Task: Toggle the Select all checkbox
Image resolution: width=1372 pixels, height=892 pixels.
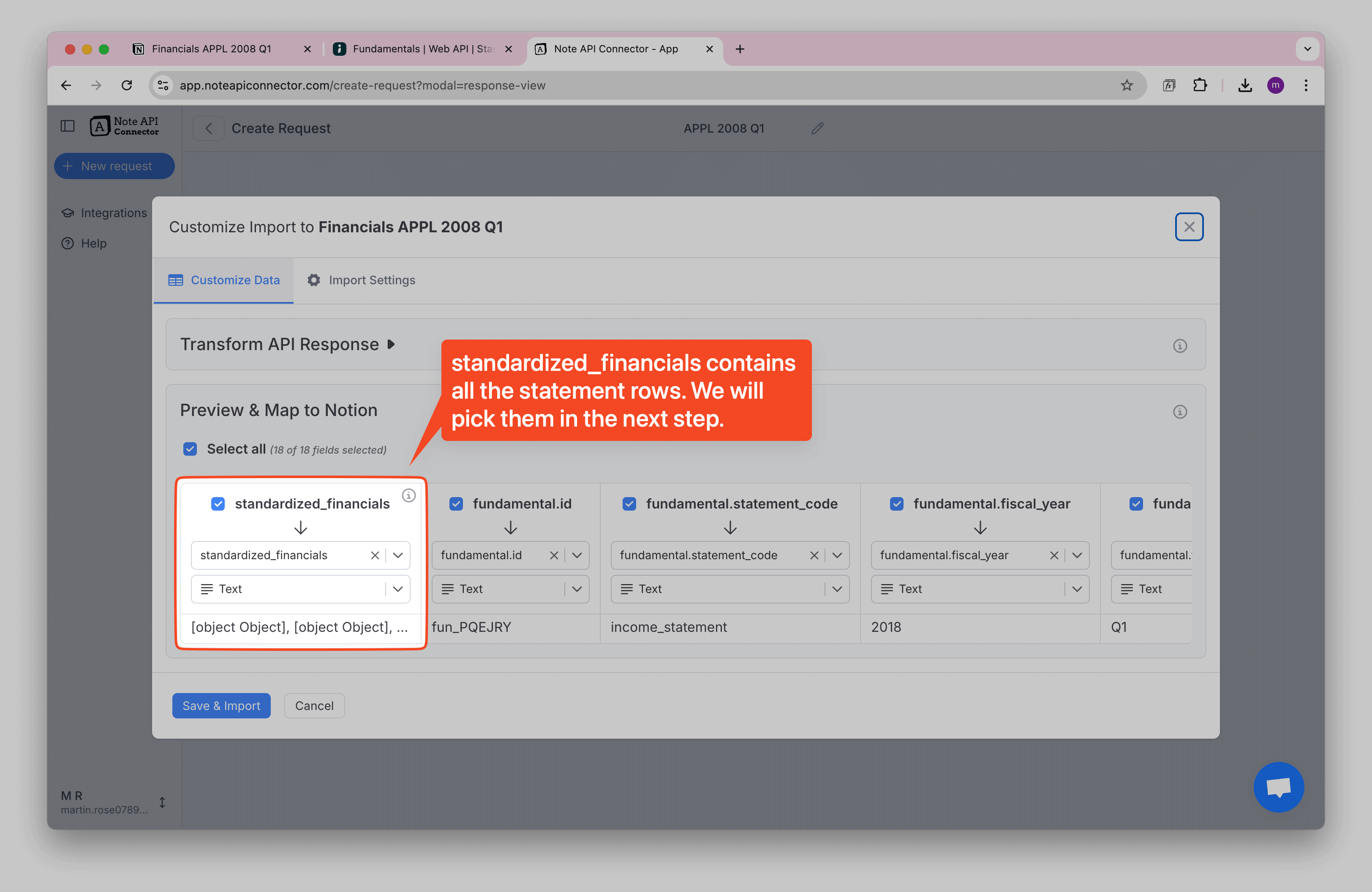Action: [190, 449]
